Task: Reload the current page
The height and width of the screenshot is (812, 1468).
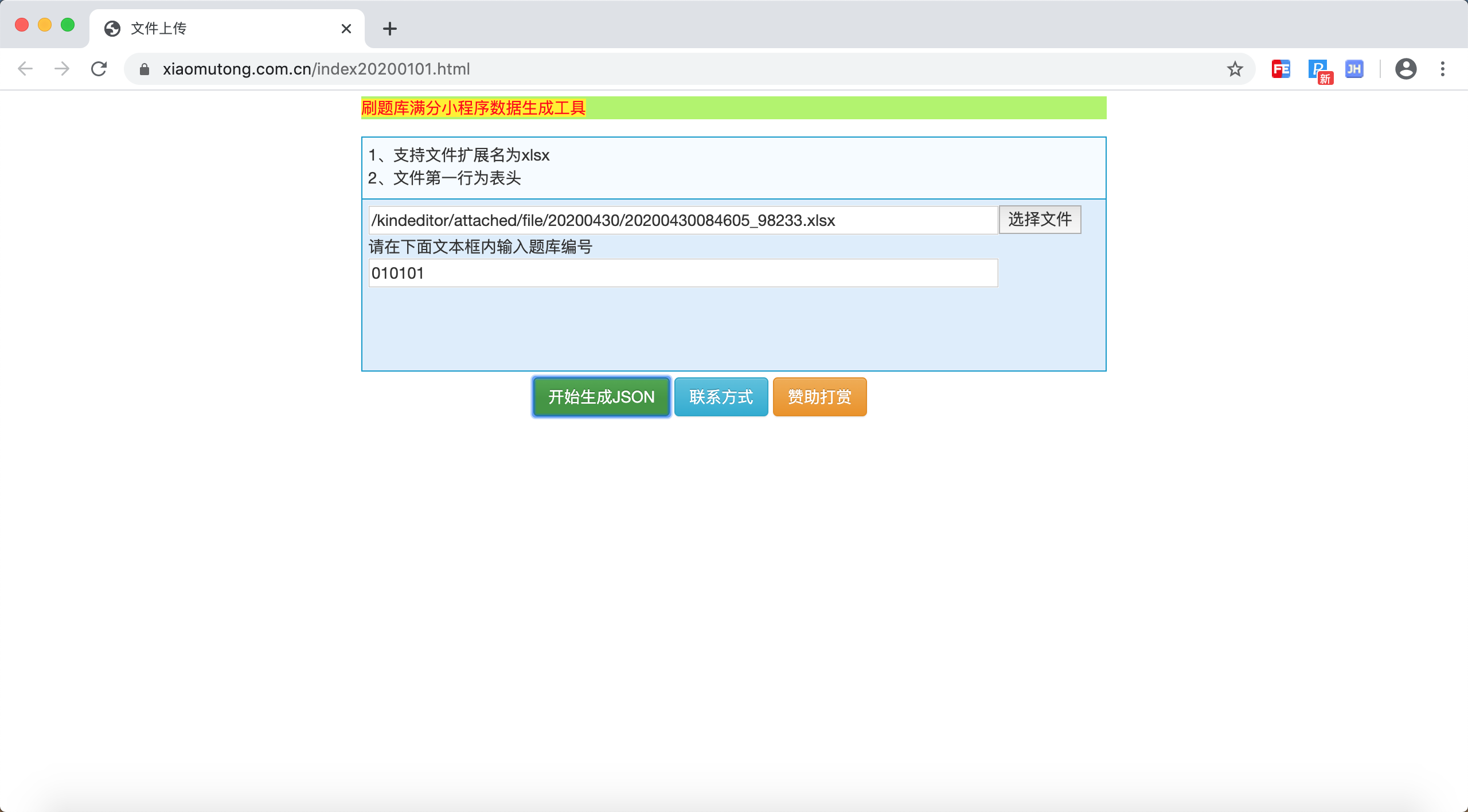Action: pyautogui.click(x=99, y=69)
